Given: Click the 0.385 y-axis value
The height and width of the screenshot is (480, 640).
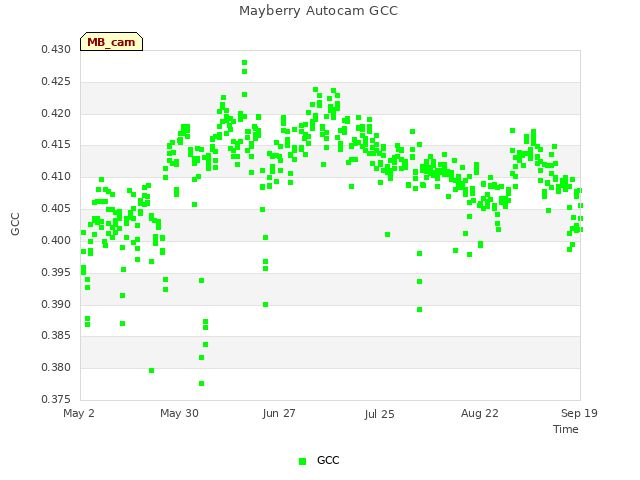Looking at the screenshot, I should (56, 336).
